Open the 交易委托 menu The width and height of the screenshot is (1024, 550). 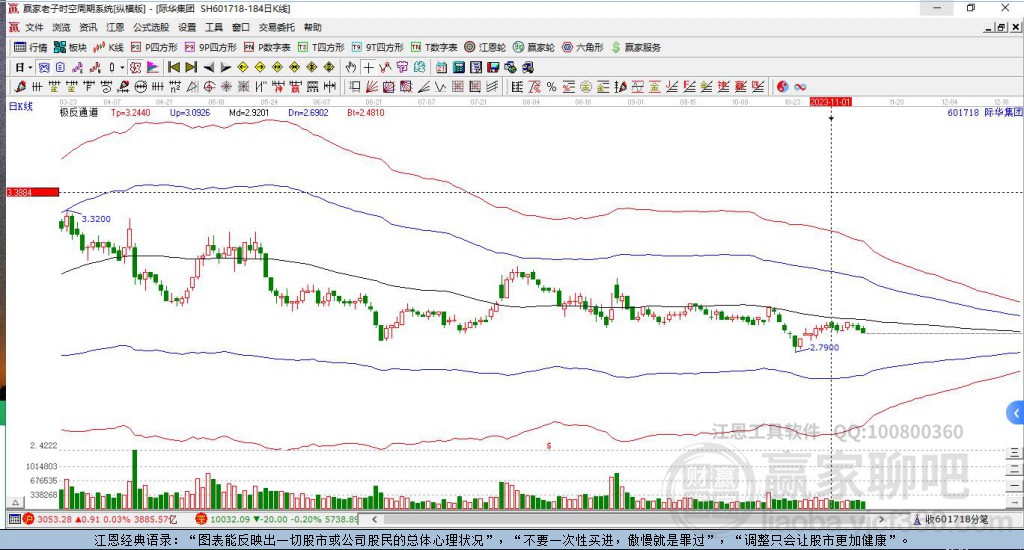tap(276, 27)
